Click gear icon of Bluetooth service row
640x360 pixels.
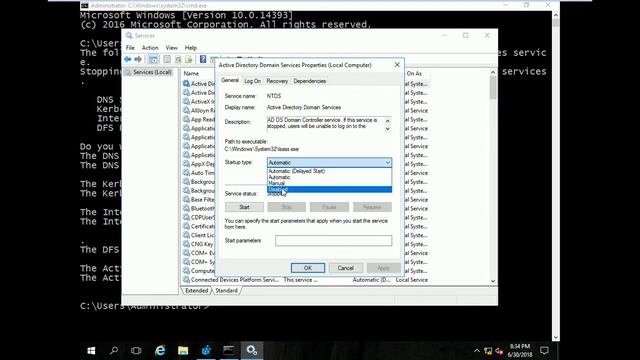pyautogui.click(x=187, y=208)
